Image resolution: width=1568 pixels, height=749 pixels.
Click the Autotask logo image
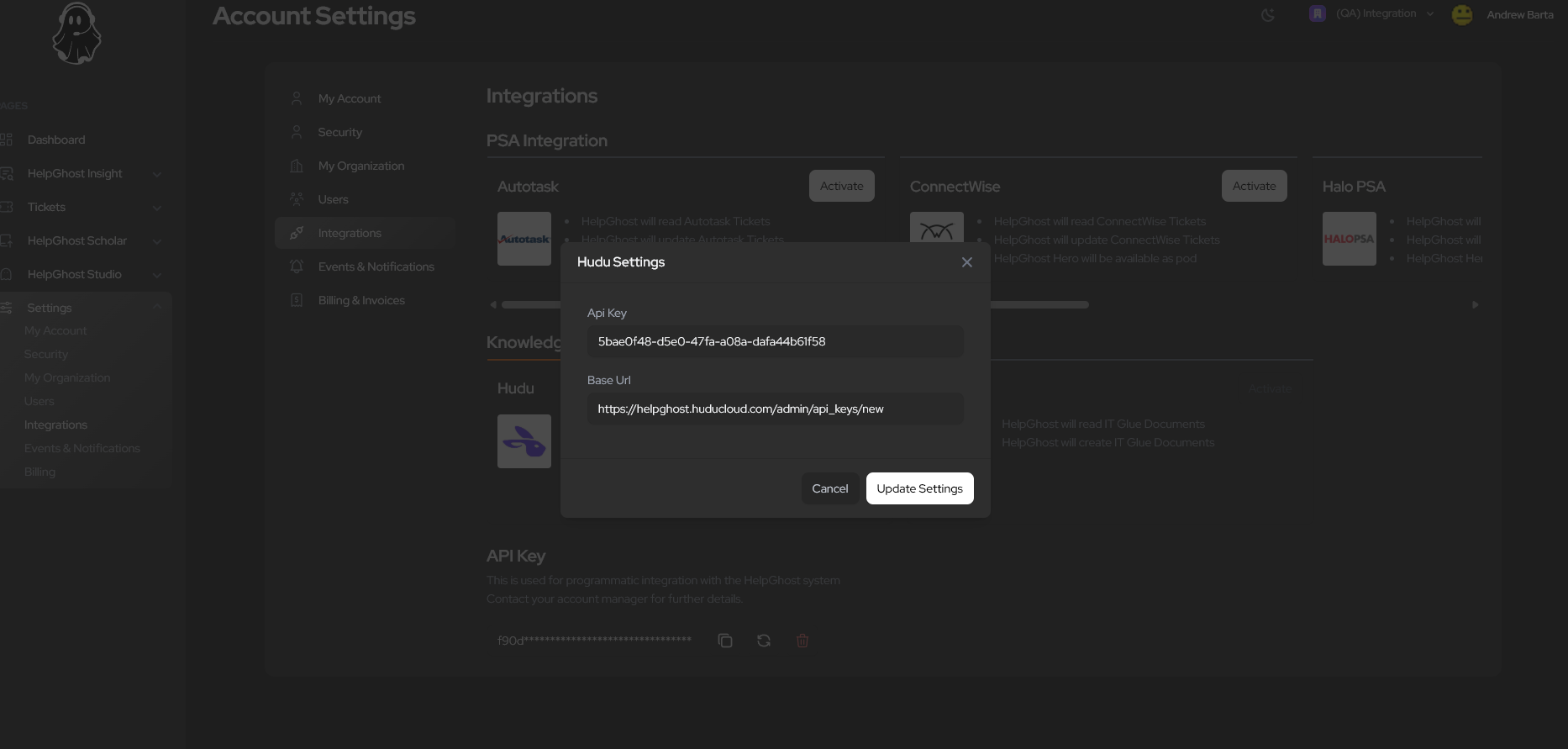pos(524,239)
